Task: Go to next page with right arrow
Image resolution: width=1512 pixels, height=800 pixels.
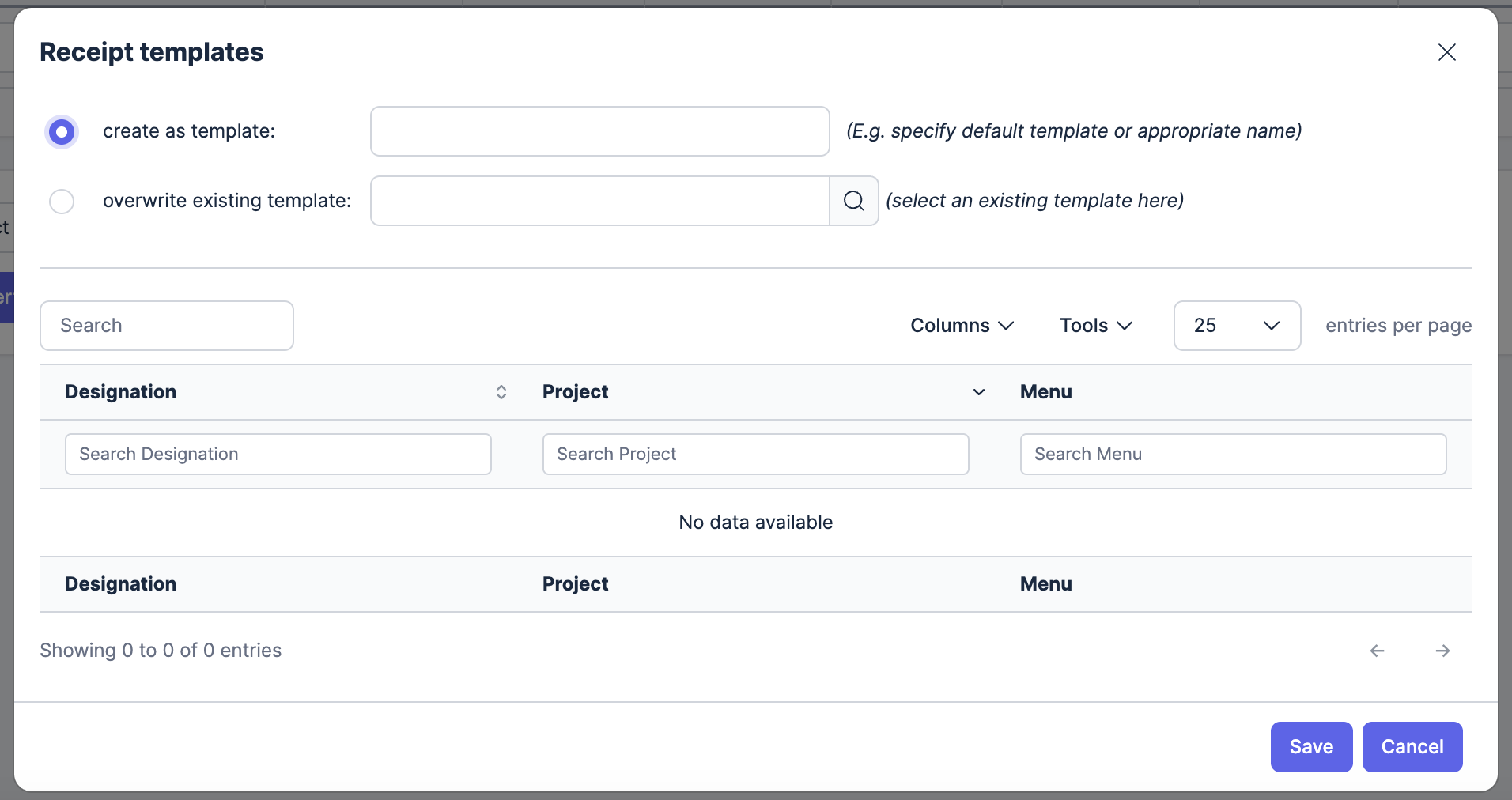Action: [x=1442, y=651]
